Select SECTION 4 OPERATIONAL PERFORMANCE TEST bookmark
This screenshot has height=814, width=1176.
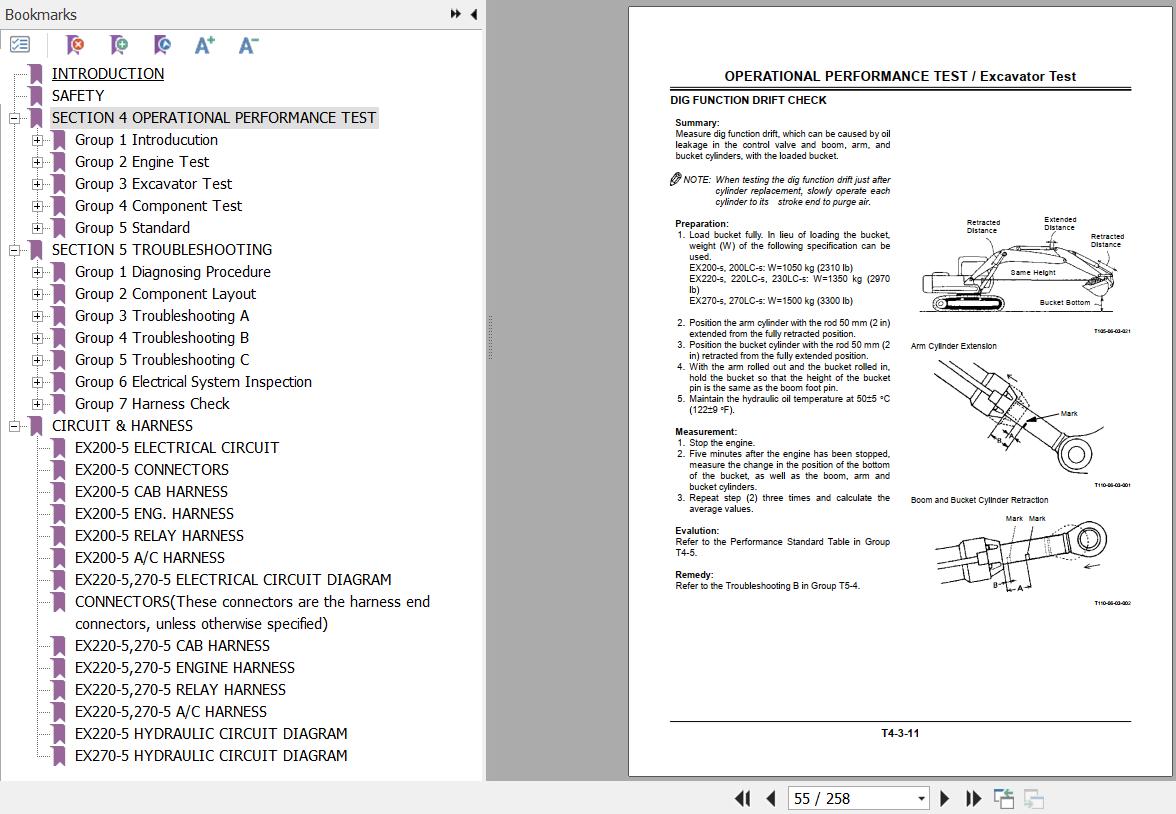214,118
